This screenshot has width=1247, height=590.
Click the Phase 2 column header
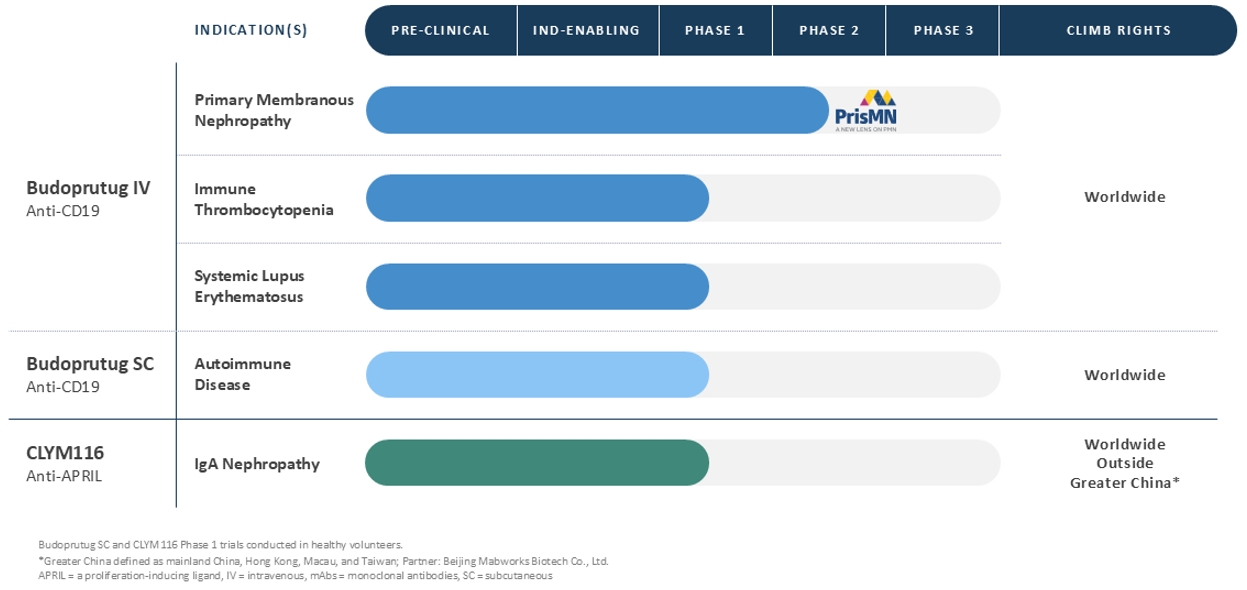[x=829, y=30]
